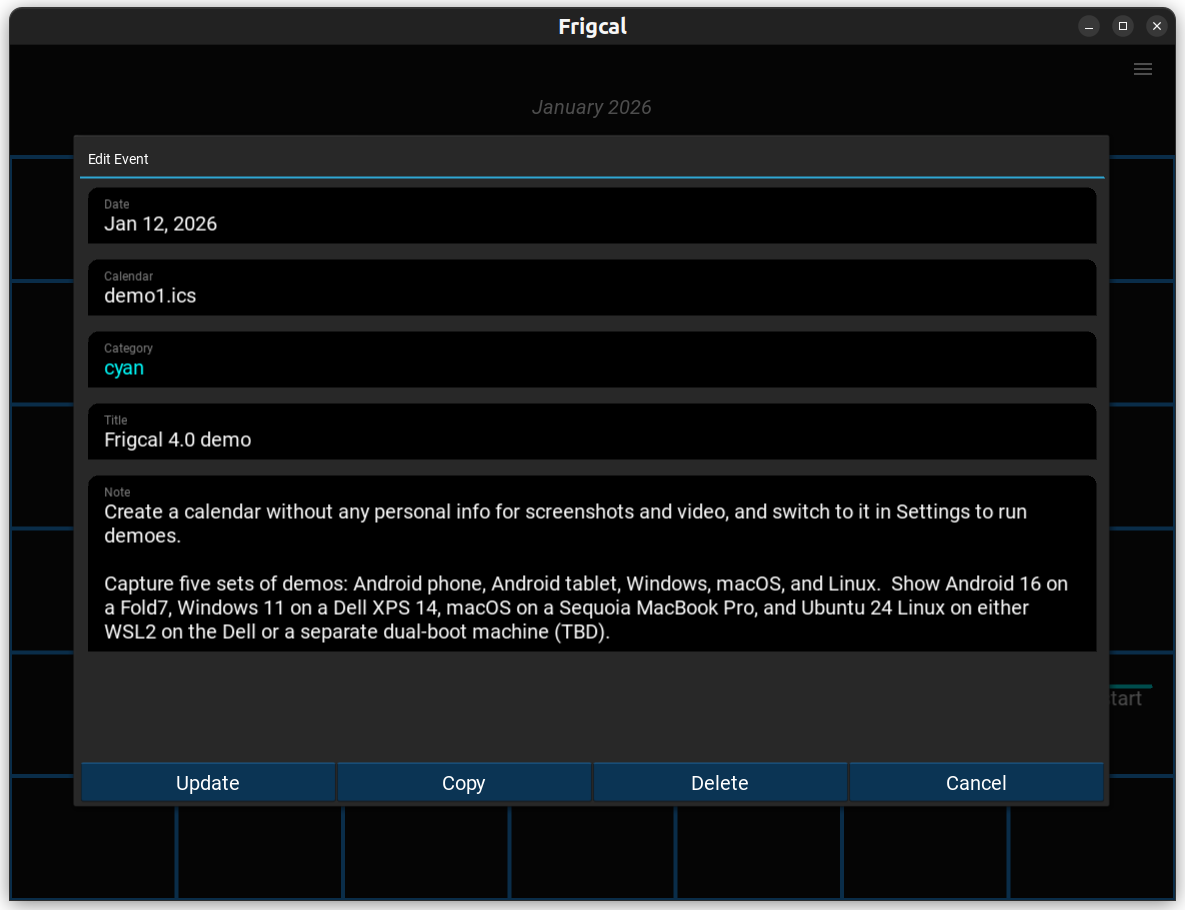Maximize the Frigcal window
The width and height of the screenshot is (1185, 910).
click(1123, 26)
